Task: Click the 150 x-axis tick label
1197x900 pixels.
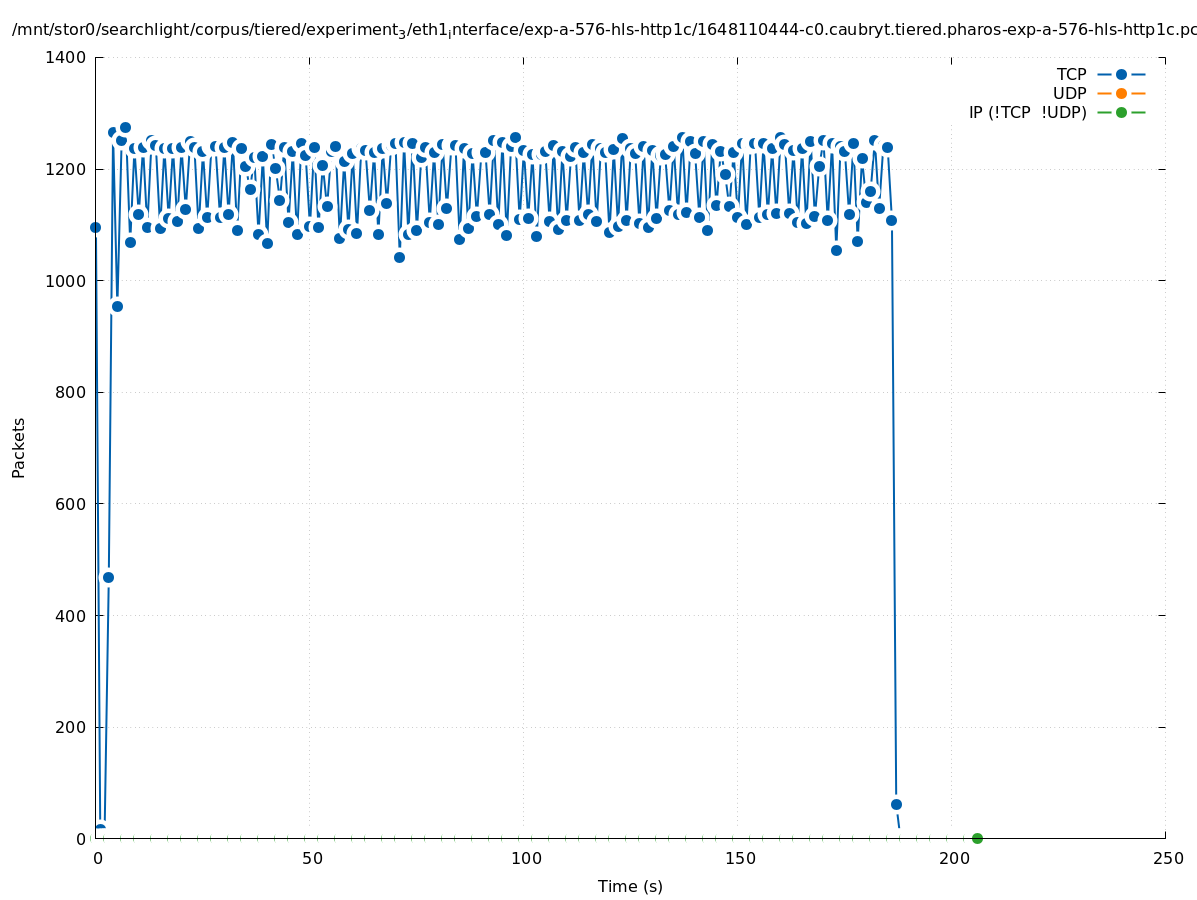Action: click(x=739, y=858)
